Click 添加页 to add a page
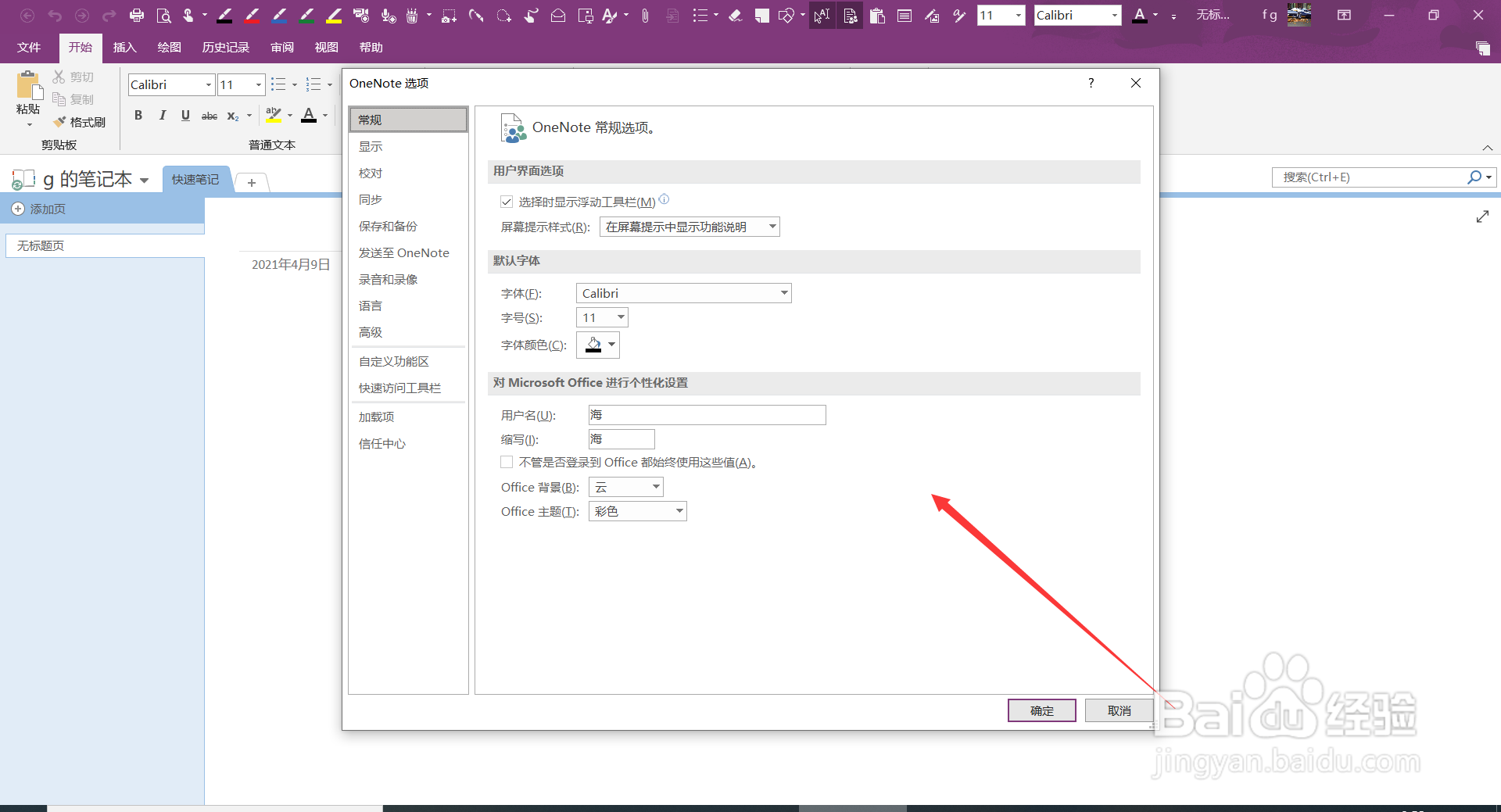Image resolution: width=1501 pixels, height=812 pixels. pyautogui.click(x=39, y=209)
